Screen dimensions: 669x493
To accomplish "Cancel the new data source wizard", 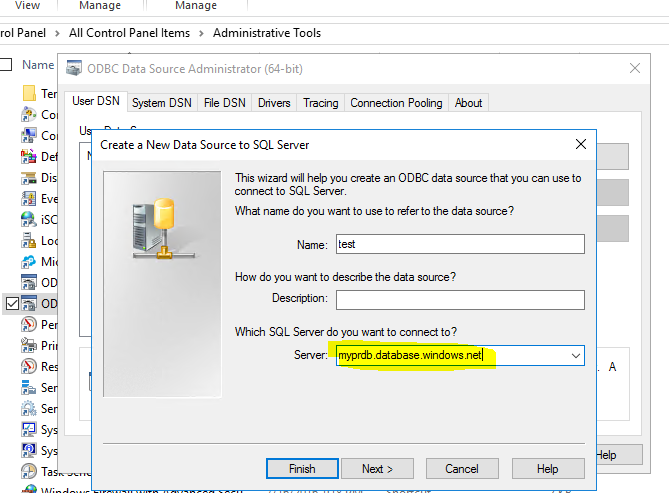I will (462, 469).
